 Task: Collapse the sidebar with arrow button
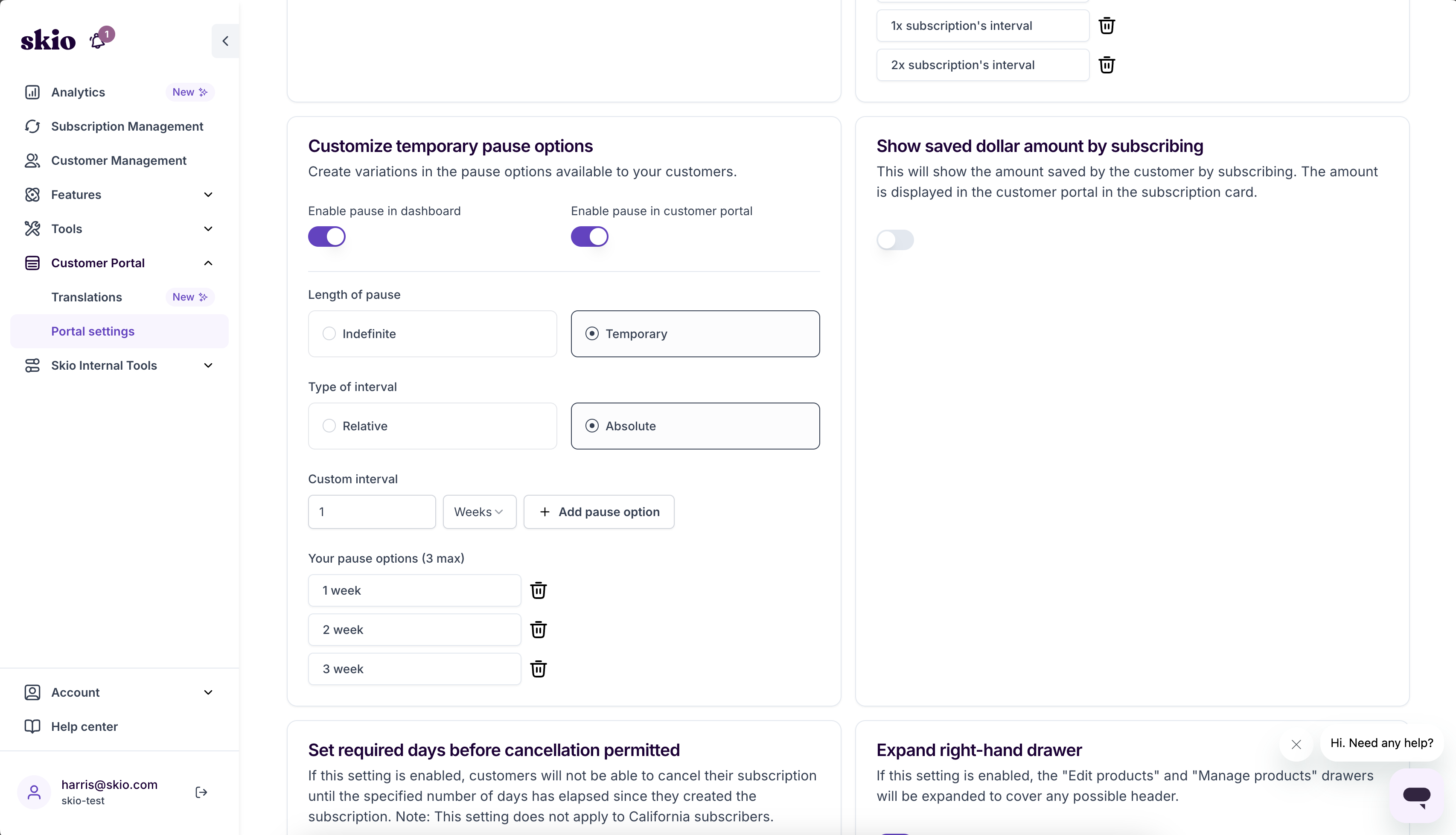[225, 41]
